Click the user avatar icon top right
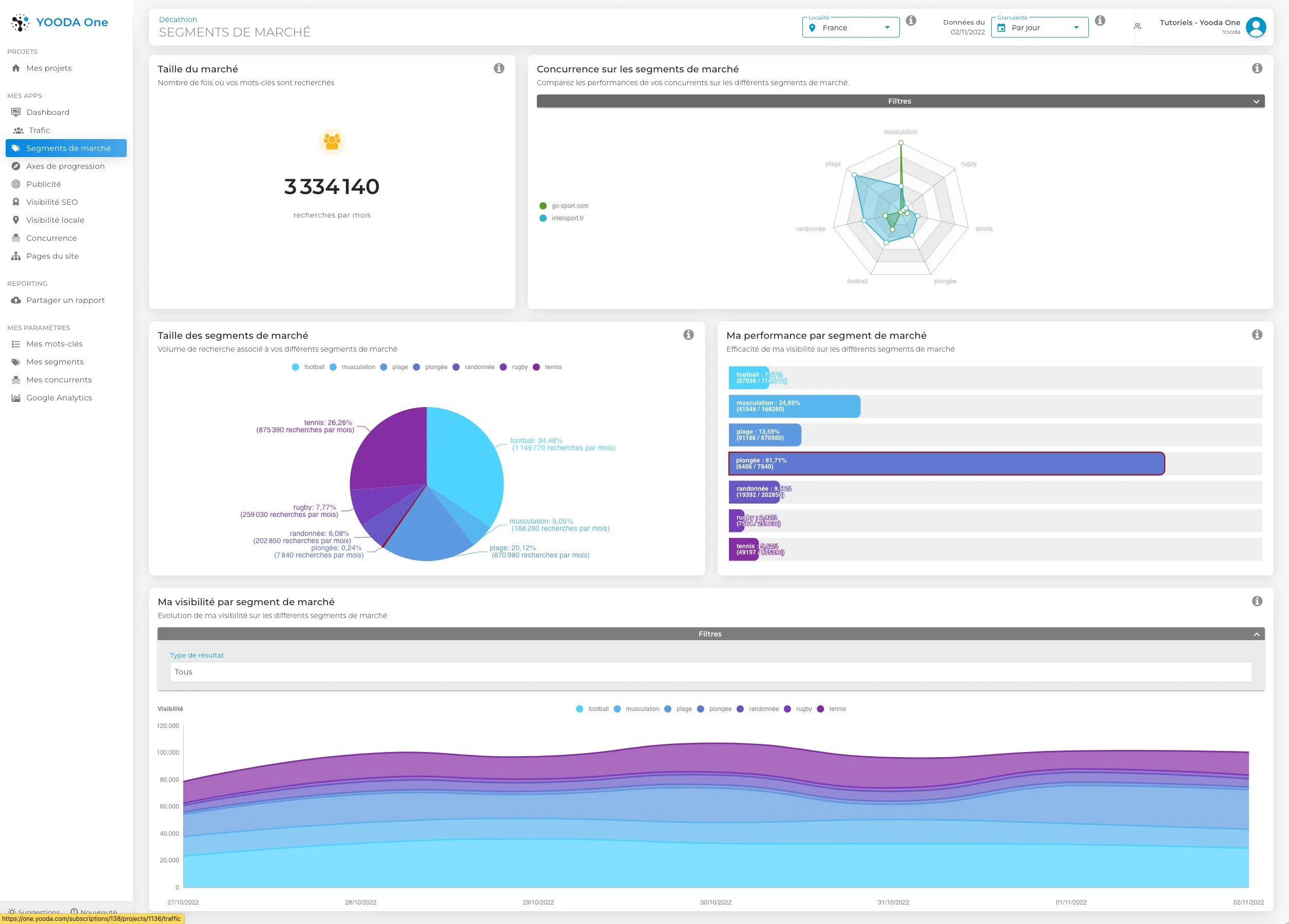 (x=1255, y=27)
